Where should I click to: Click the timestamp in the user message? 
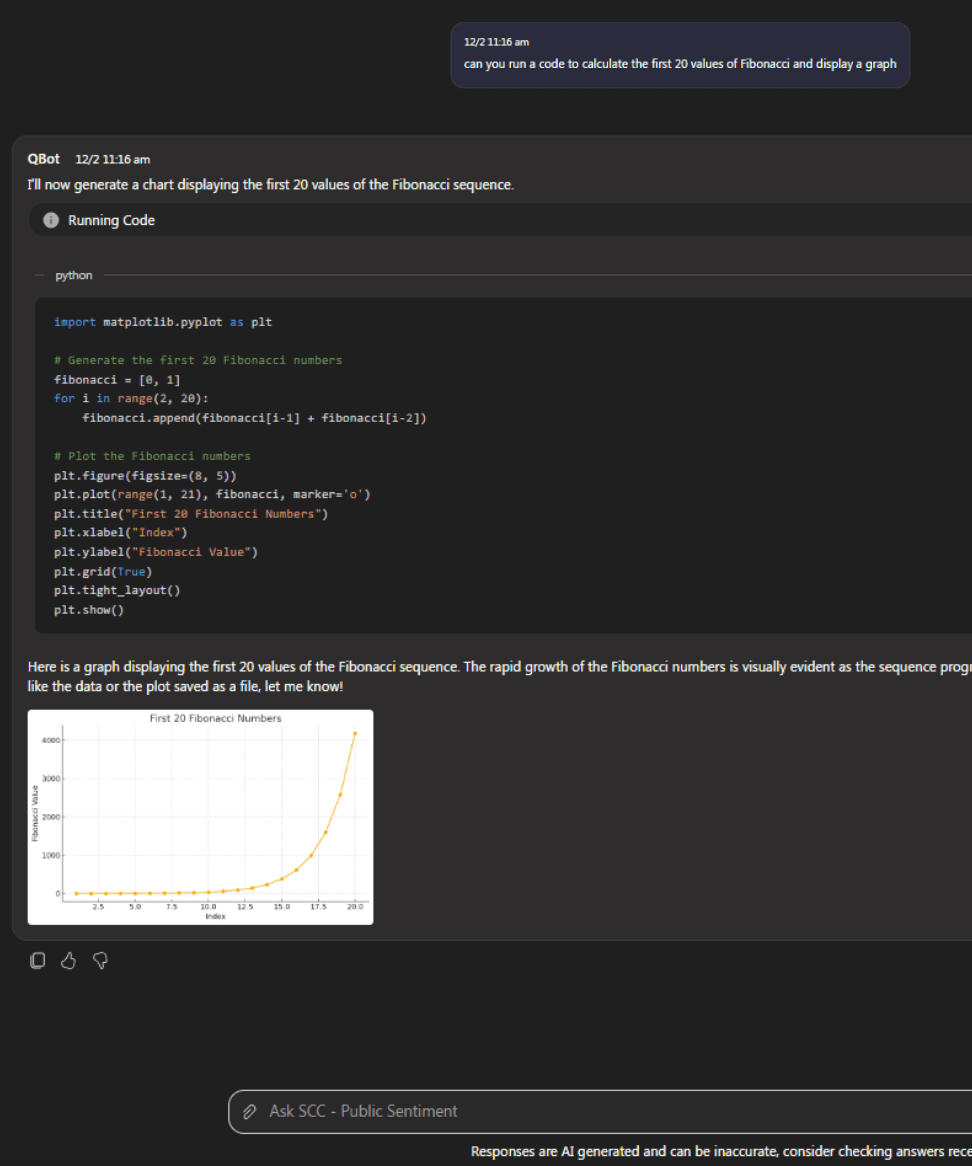point(496,42)
